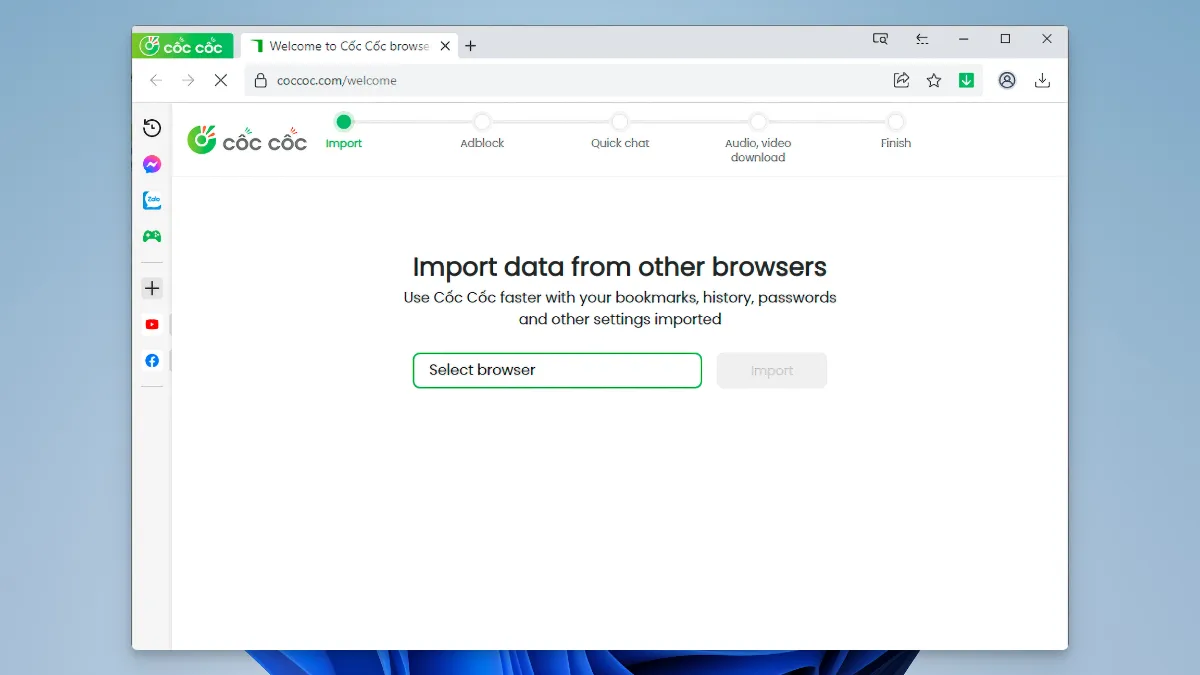Click the coccoc.com/welcome address bar

[560, 80]
